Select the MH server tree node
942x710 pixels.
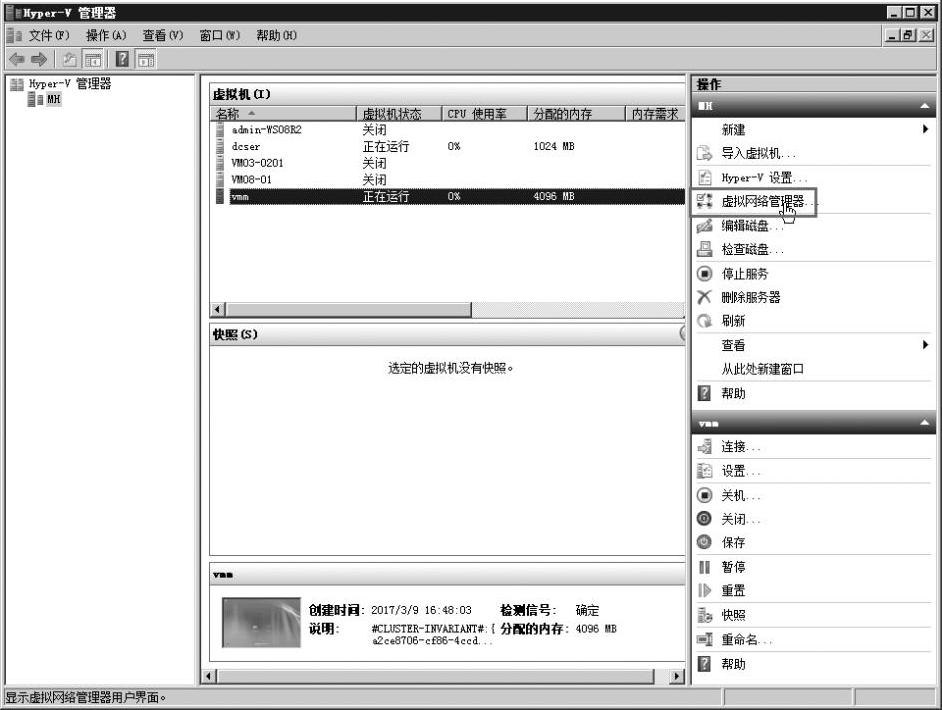tap(53, 99)
